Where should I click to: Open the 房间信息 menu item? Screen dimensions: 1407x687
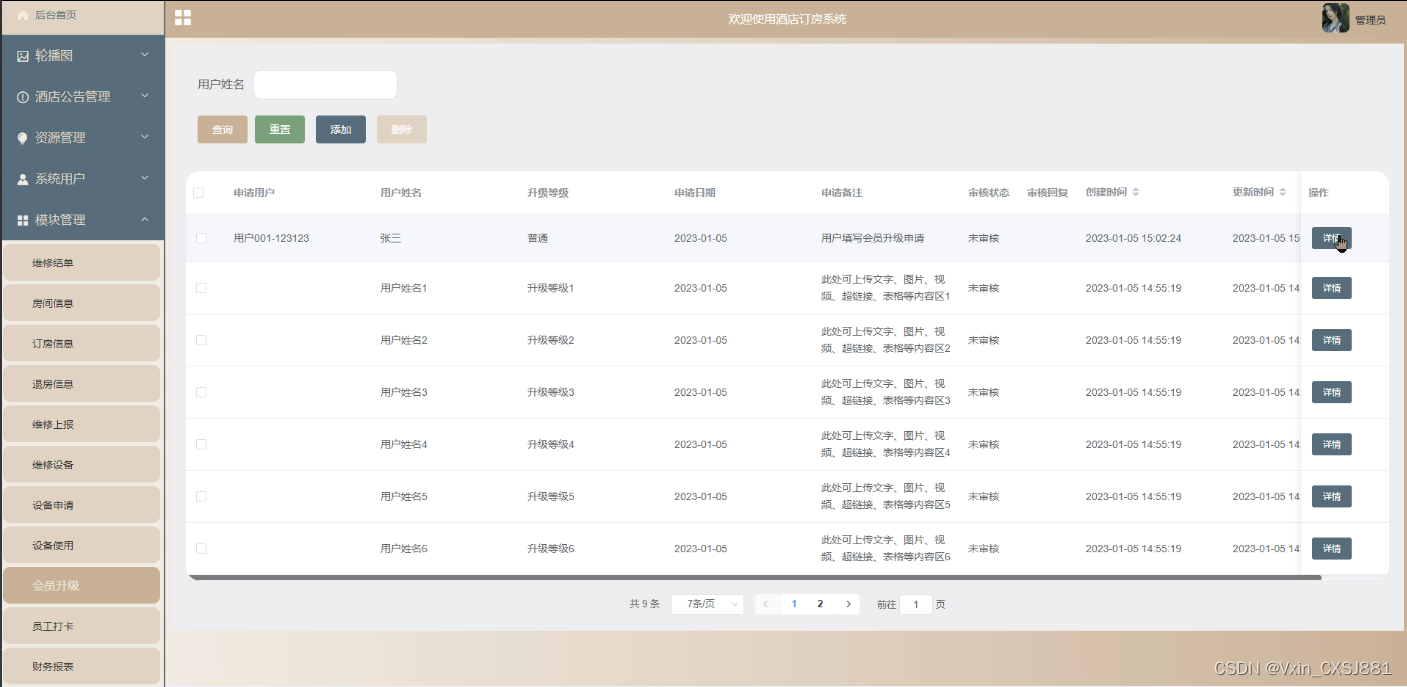(x=82, y=303)
